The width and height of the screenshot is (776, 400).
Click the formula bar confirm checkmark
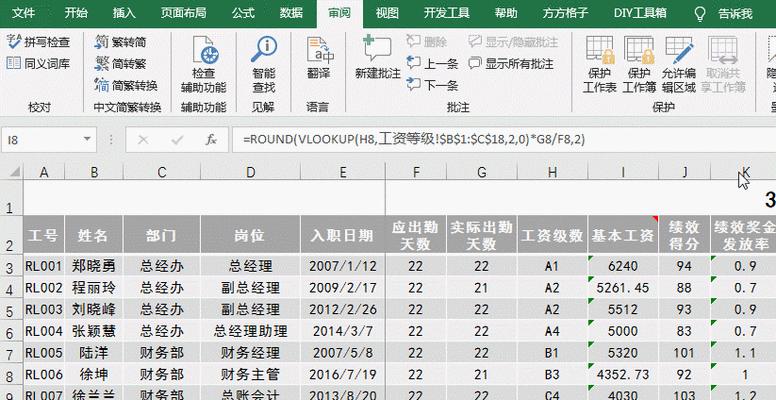point(177,140)
